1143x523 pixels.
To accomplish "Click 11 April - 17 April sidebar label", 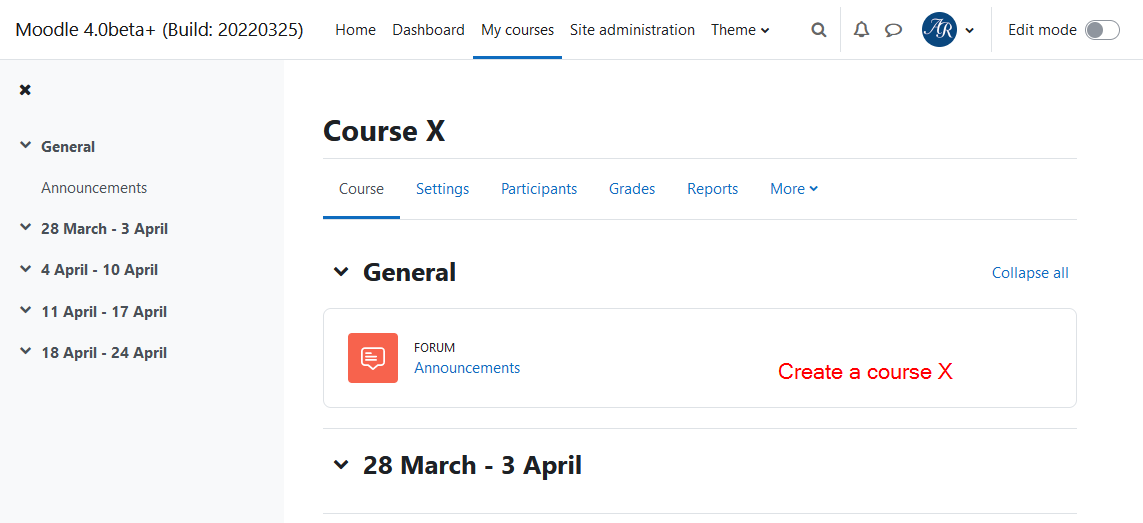I will point(104,311).
